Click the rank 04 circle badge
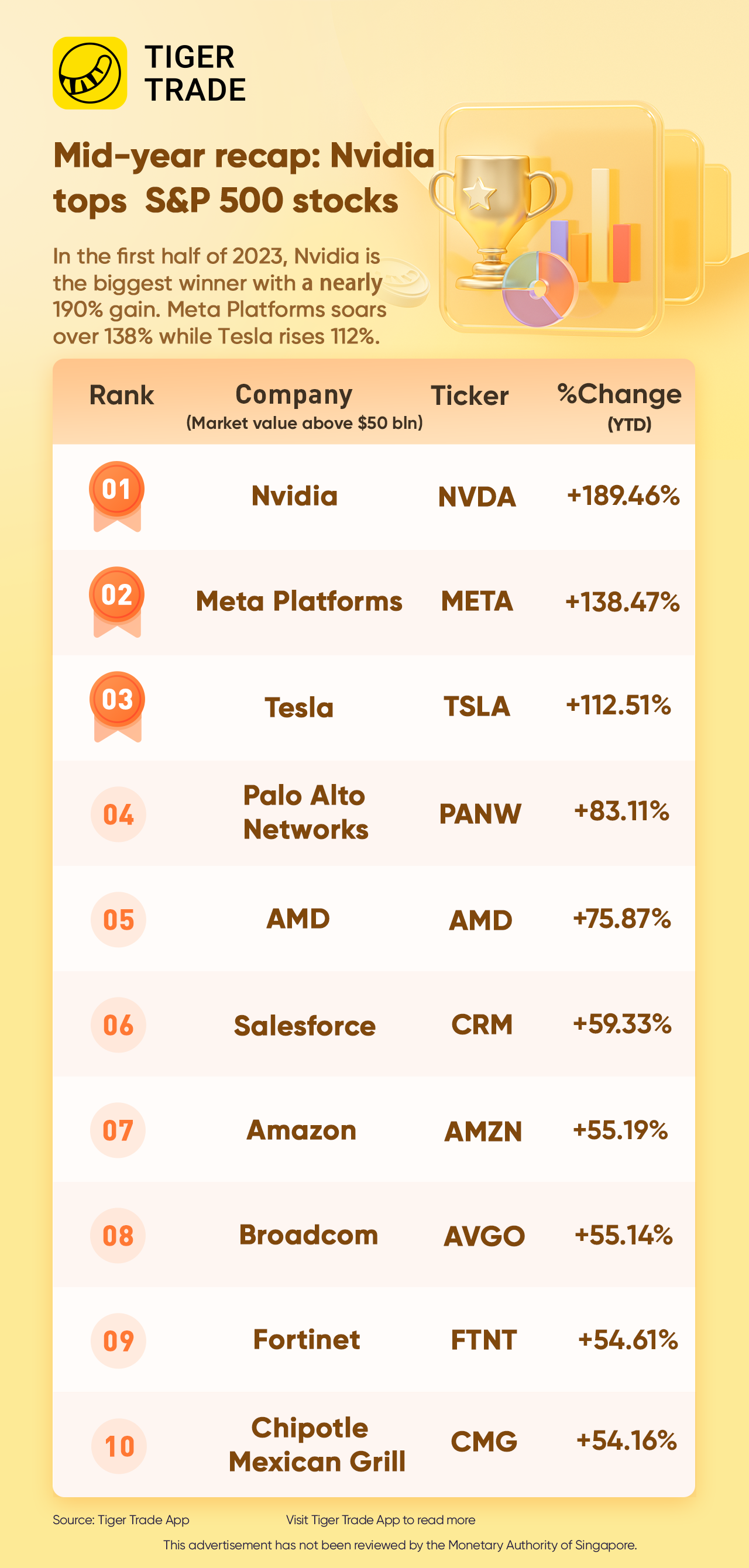Viewport: 749px width, 1568px height. [118, 814]
